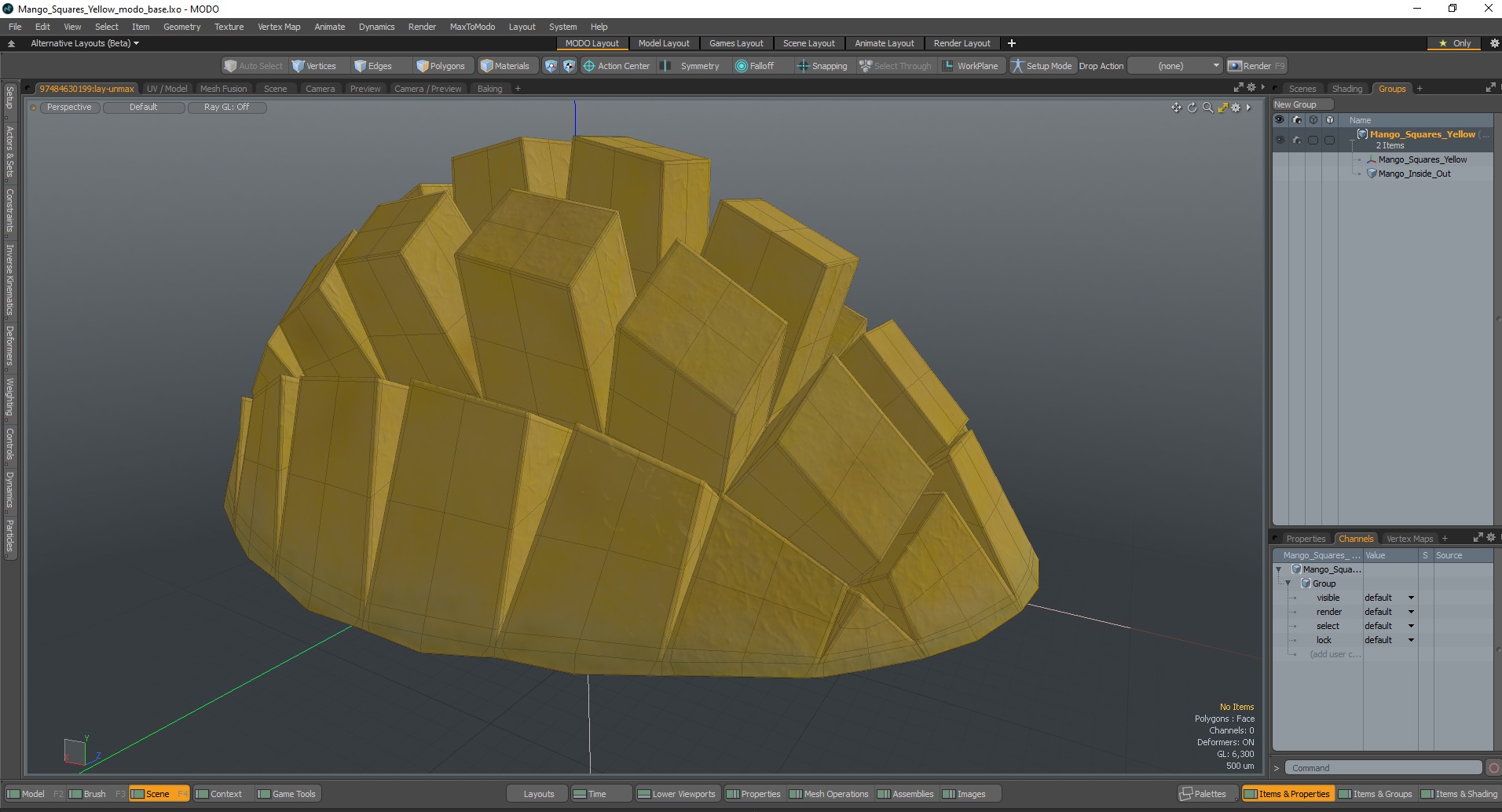The height and width of the screenshot is (812, 1502).
Task: Switch to the UV / Model tab
Action: tap(167, 89)
